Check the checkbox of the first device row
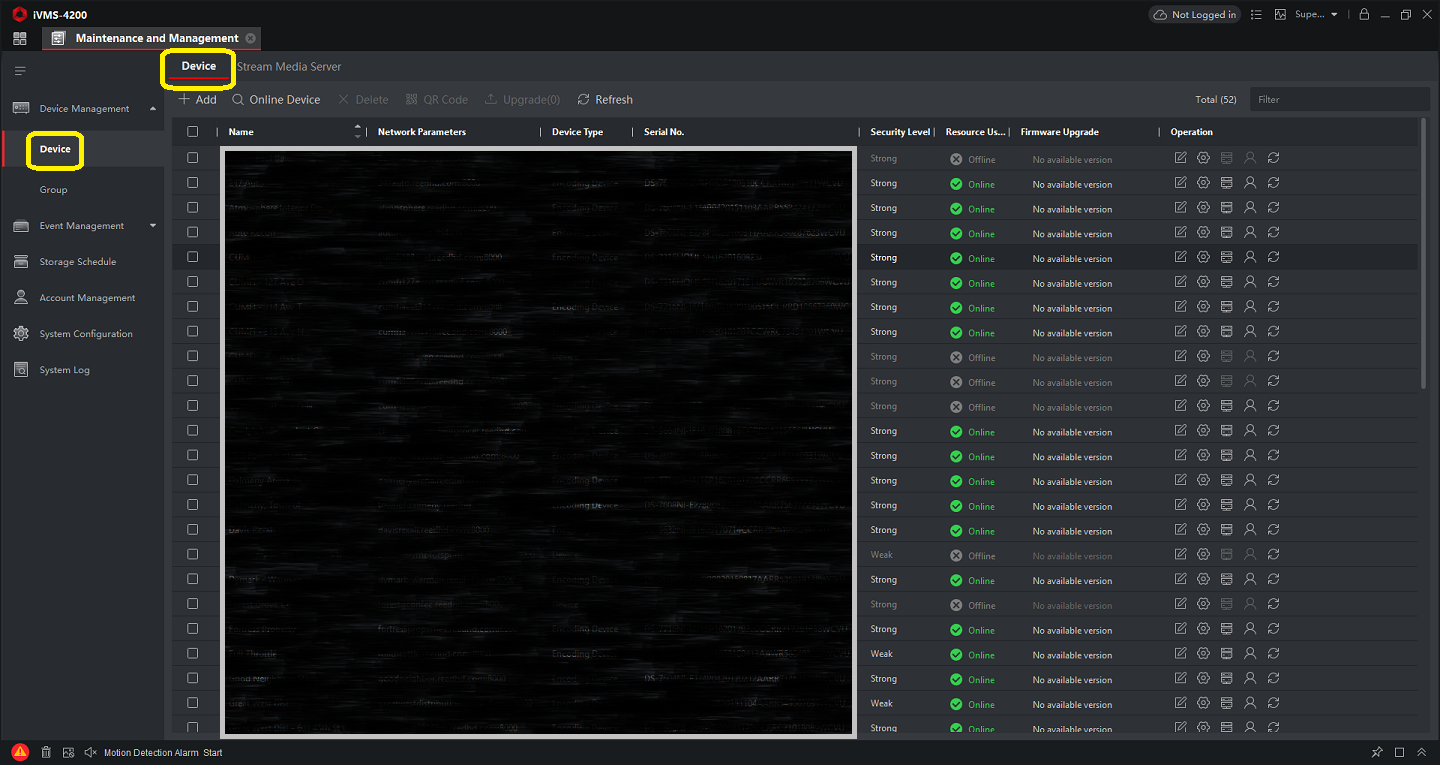Screen dimensions: 1440x765 coord(193,158)
